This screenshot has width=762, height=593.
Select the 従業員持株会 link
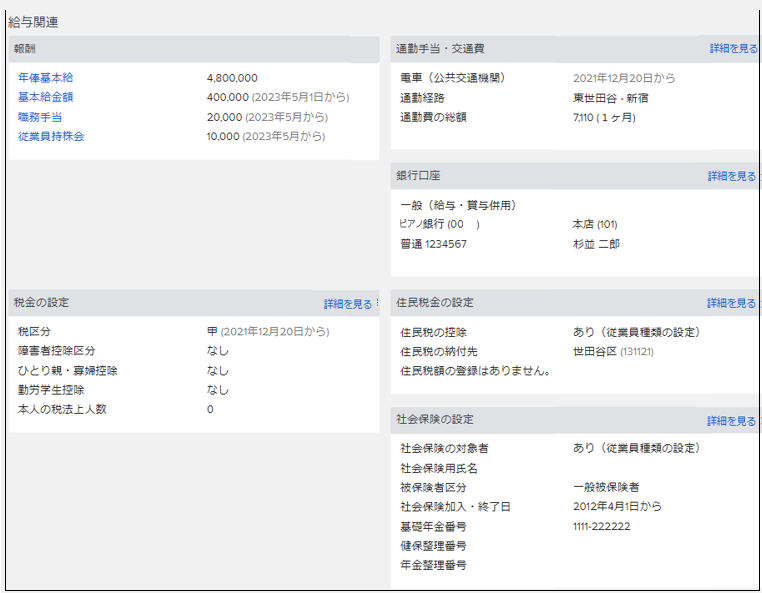click(51, 137)
